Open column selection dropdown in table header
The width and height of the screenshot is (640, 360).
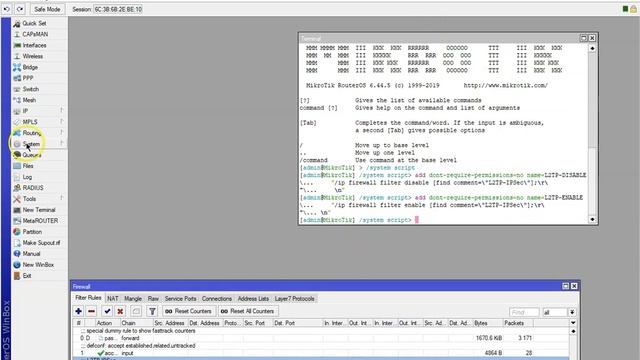pyautogui.click(x=573, y=323)
